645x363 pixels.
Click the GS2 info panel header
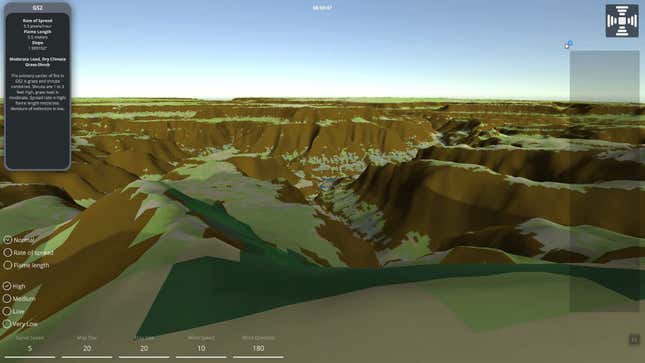[37, 8]
